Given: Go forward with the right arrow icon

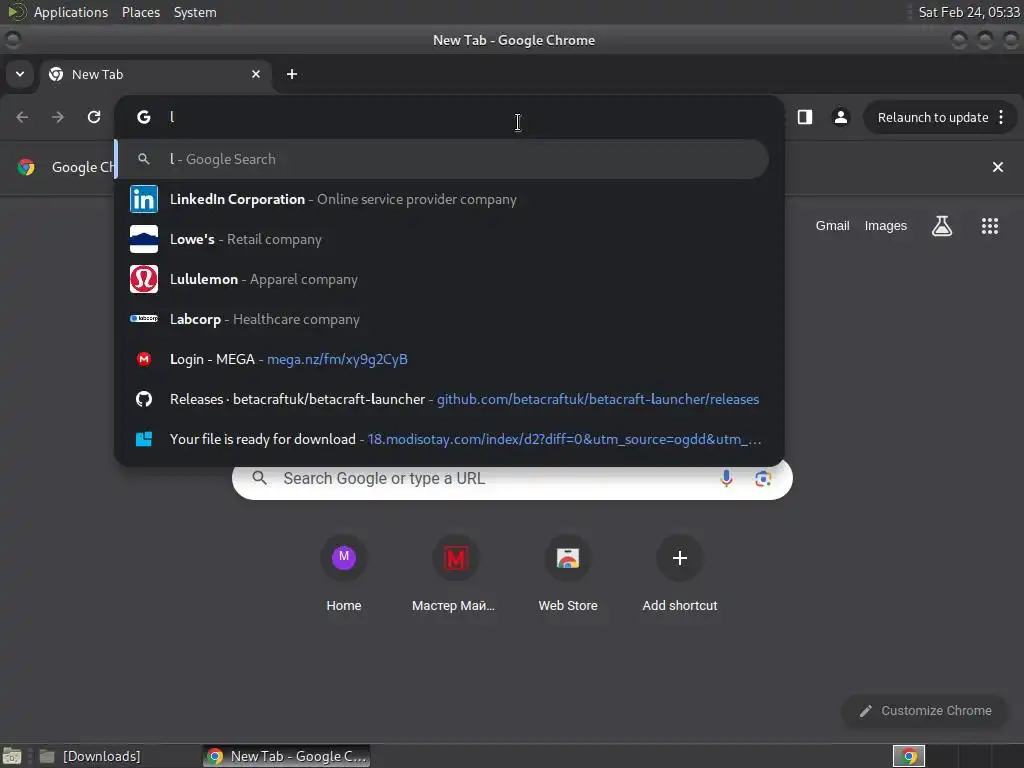Looking at the screenshot, I should click(58, 117).
